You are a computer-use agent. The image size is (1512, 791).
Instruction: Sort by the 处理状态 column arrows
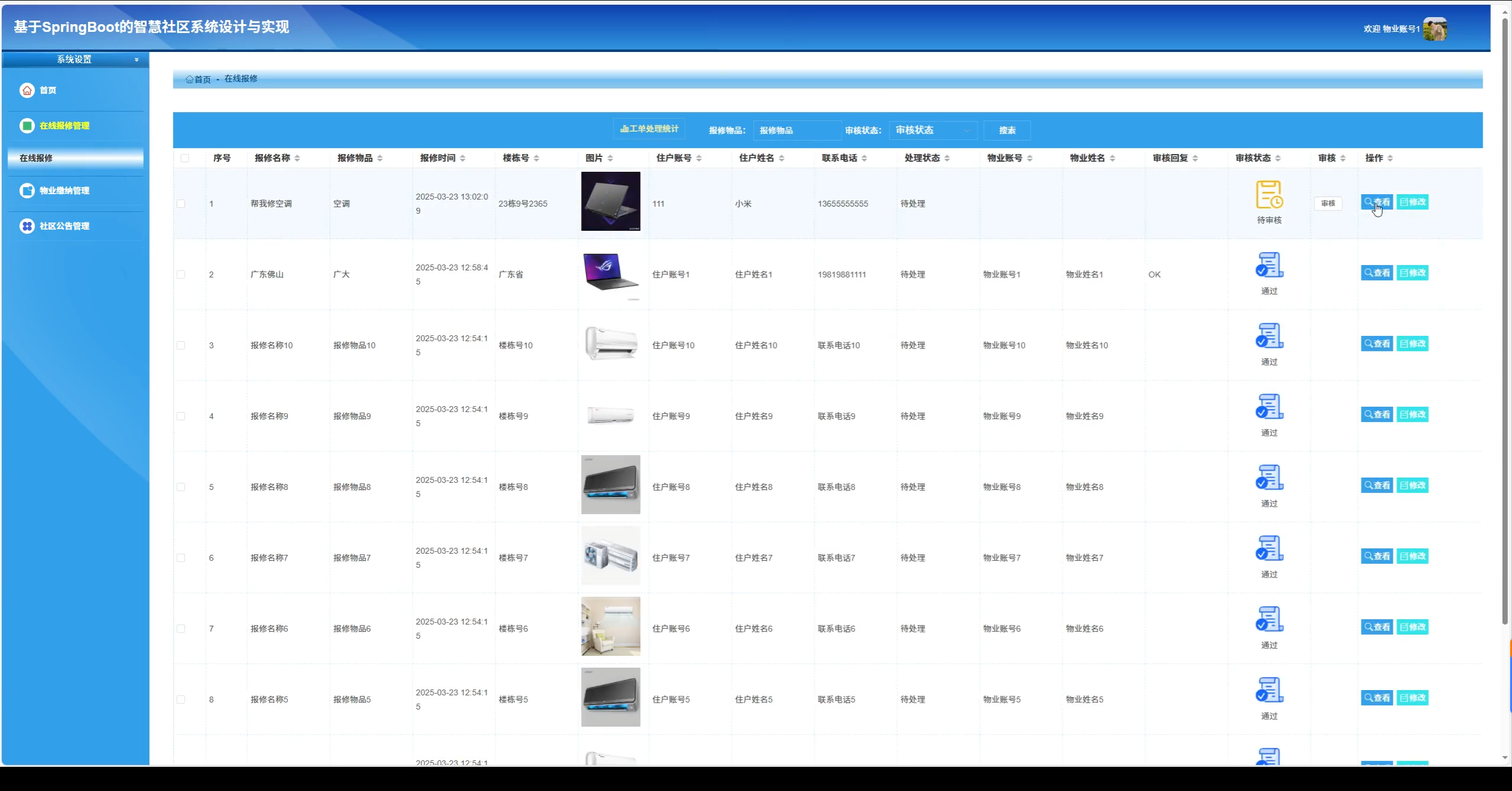tap(947, 158)
